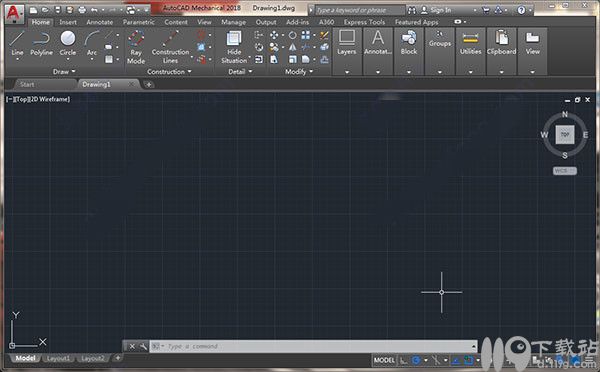Viewport: 600px width, 372px height.
Task: Click the Hide Situation tool
Action: [234, 47]
